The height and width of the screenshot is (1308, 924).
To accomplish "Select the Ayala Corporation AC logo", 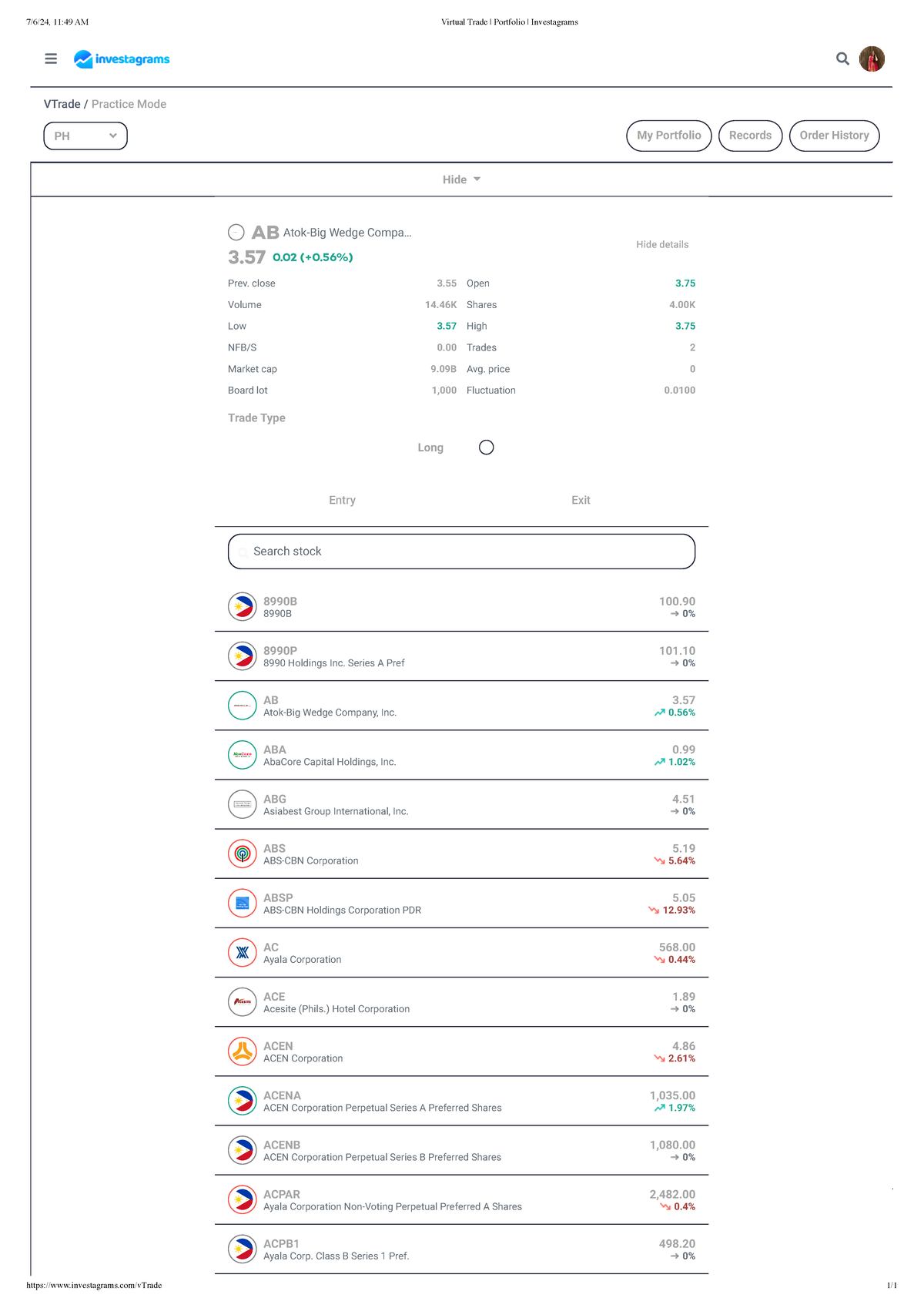I will (243, 952).
